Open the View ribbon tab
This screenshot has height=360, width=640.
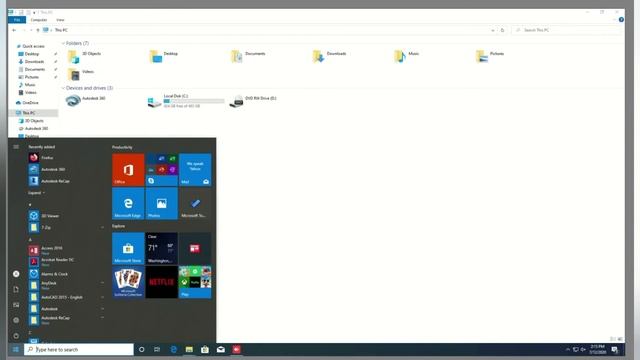click(x=60, y=20)
